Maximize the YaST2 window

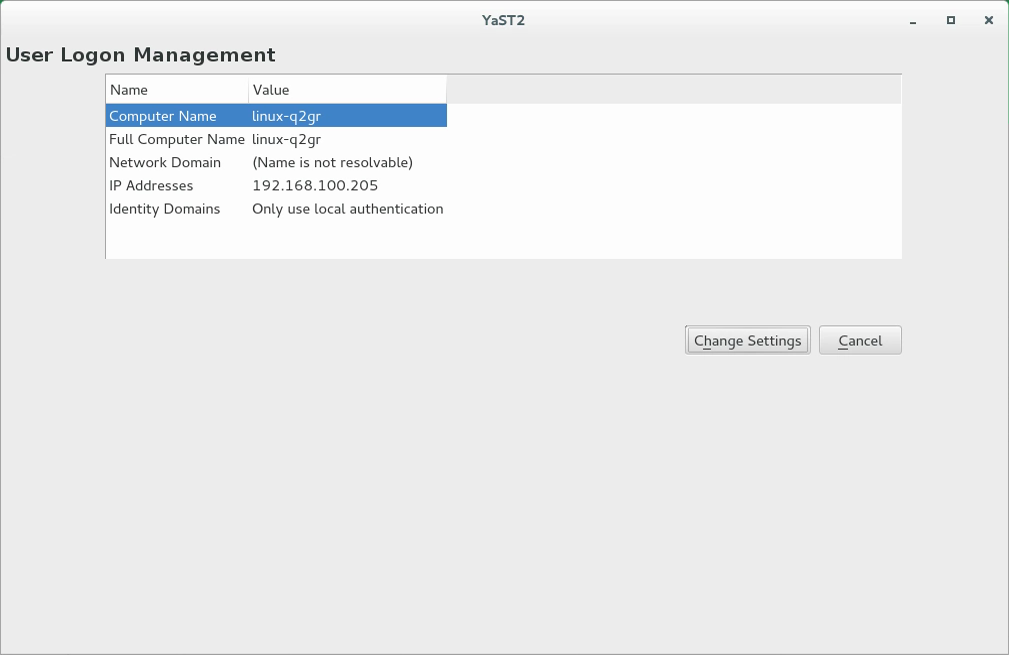[x=951, y=20]
